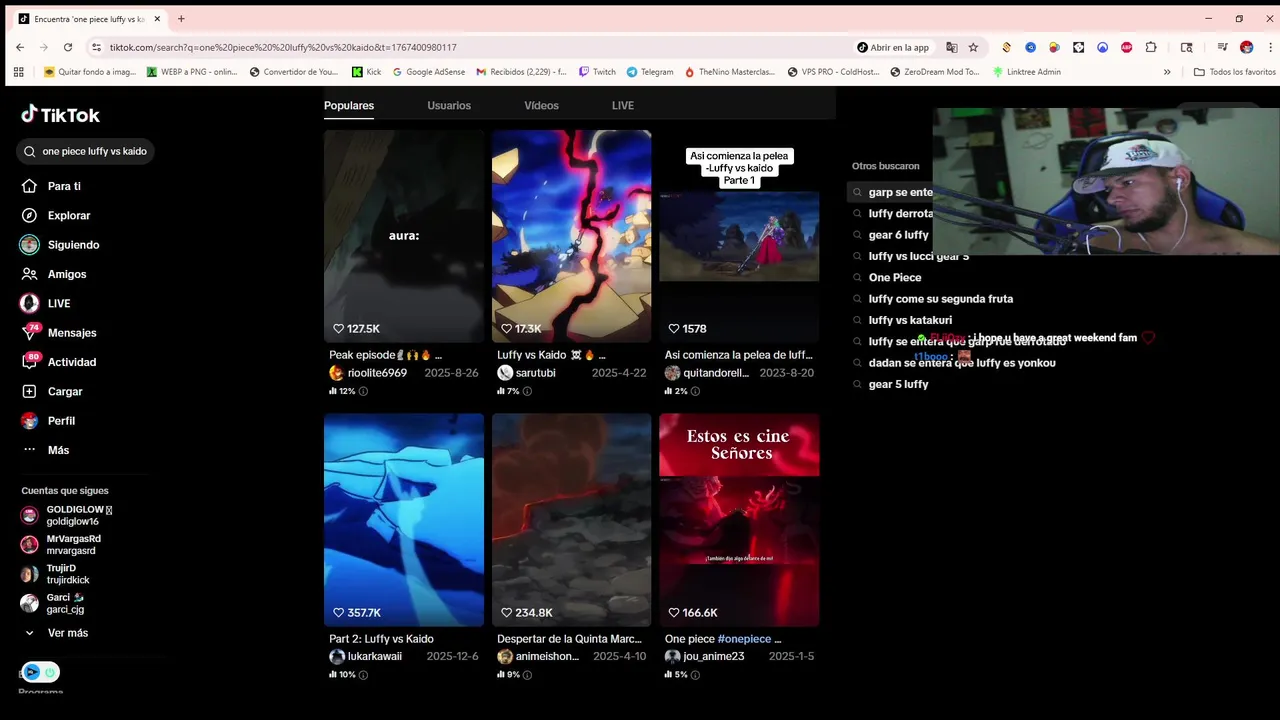
Task: Open the Kick bookmark
Action: (x=366, y=72)
